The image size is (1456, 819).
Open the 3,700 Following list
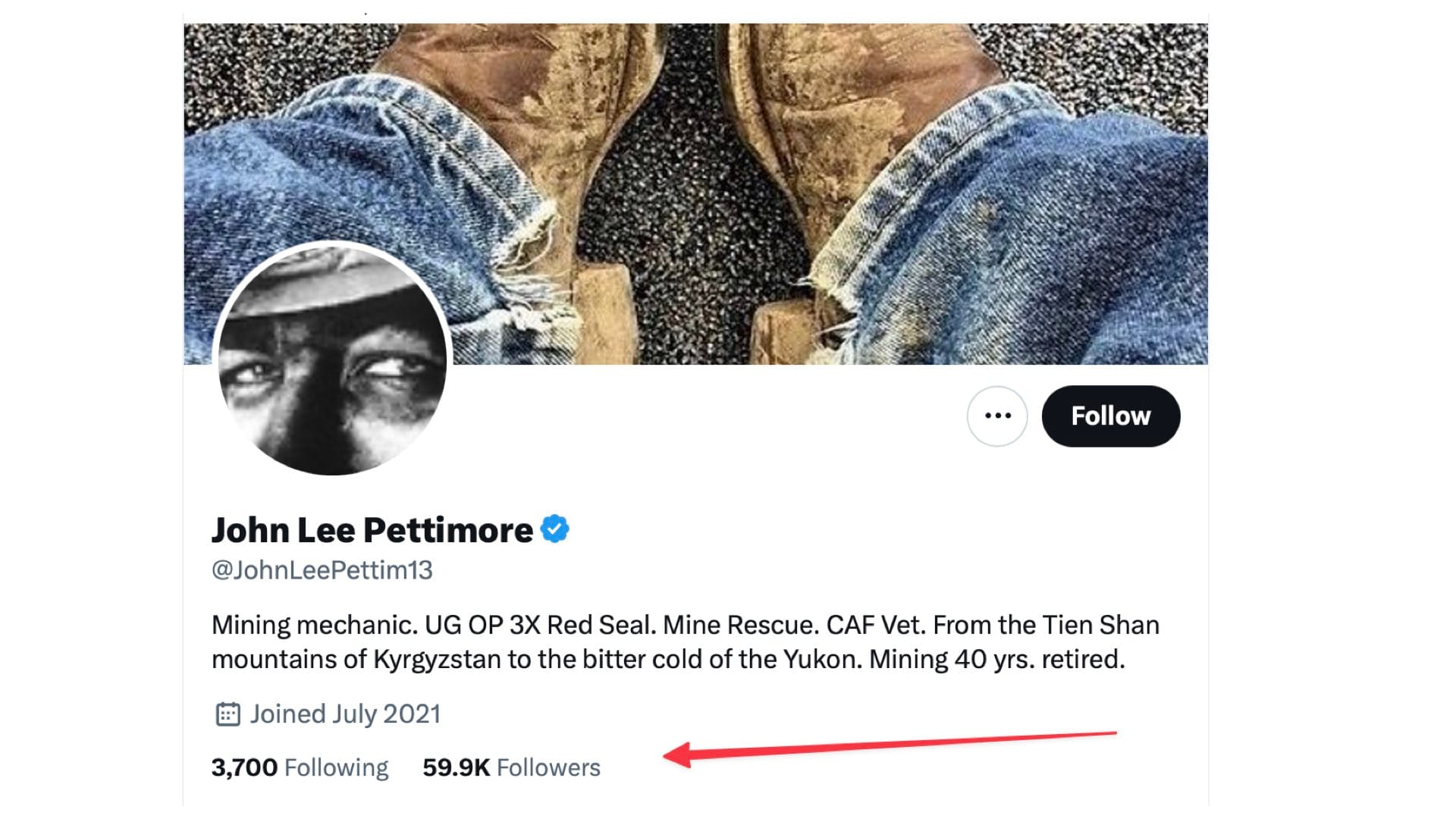[x=300, y=767]
